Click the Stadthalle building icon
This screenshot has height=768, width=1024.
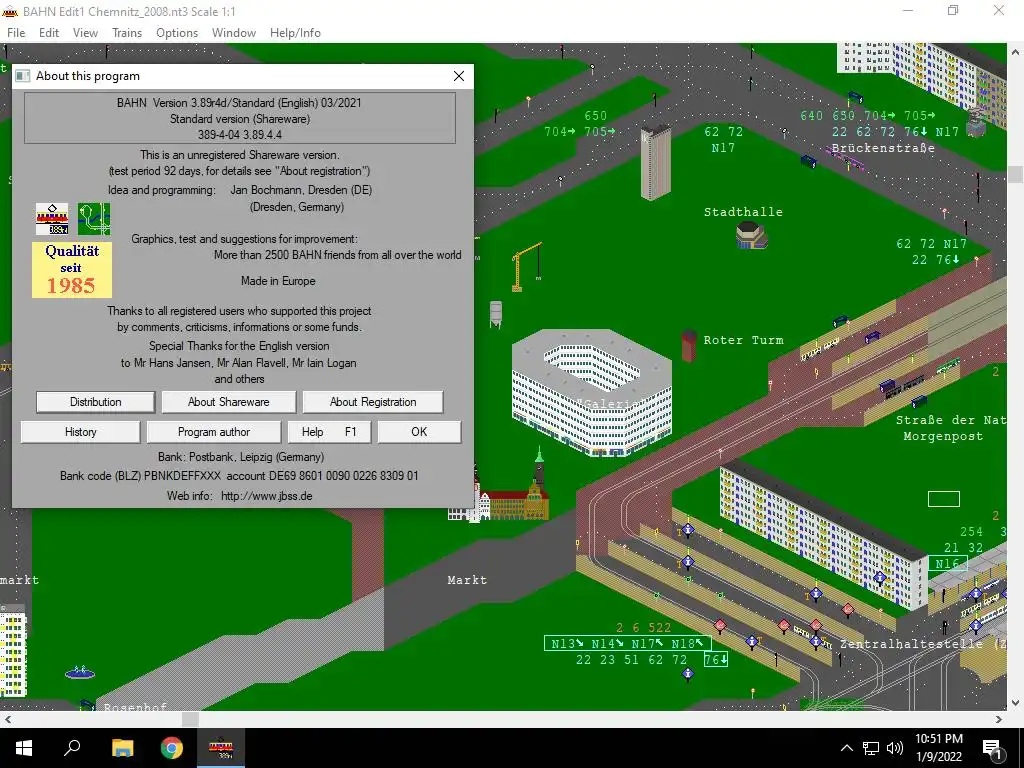point(751,235)
